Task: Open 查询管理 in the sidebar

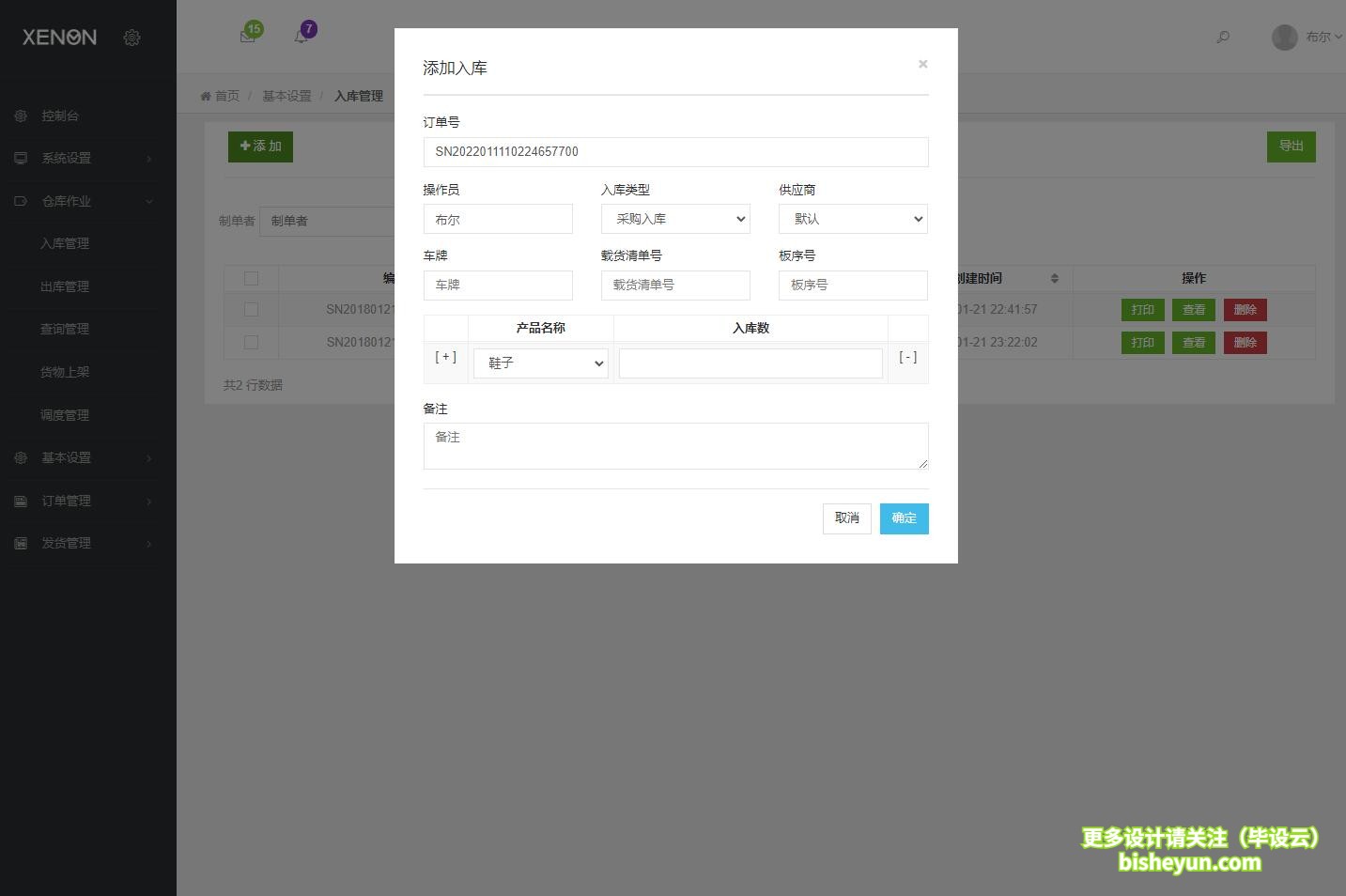Action: [65, 329]
